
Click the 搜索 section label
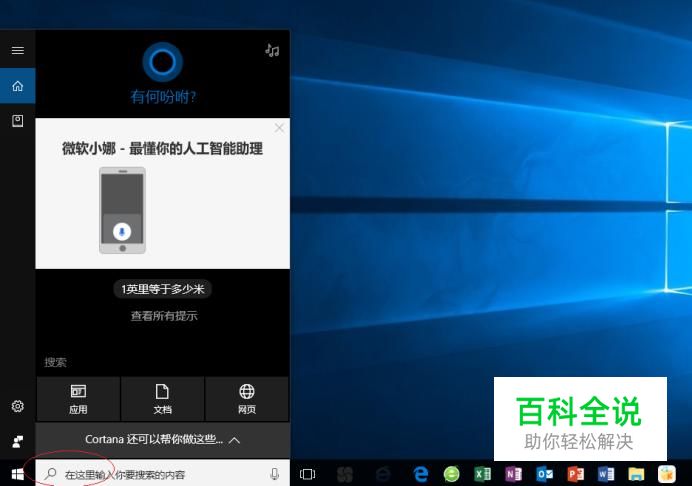(55, 362)
